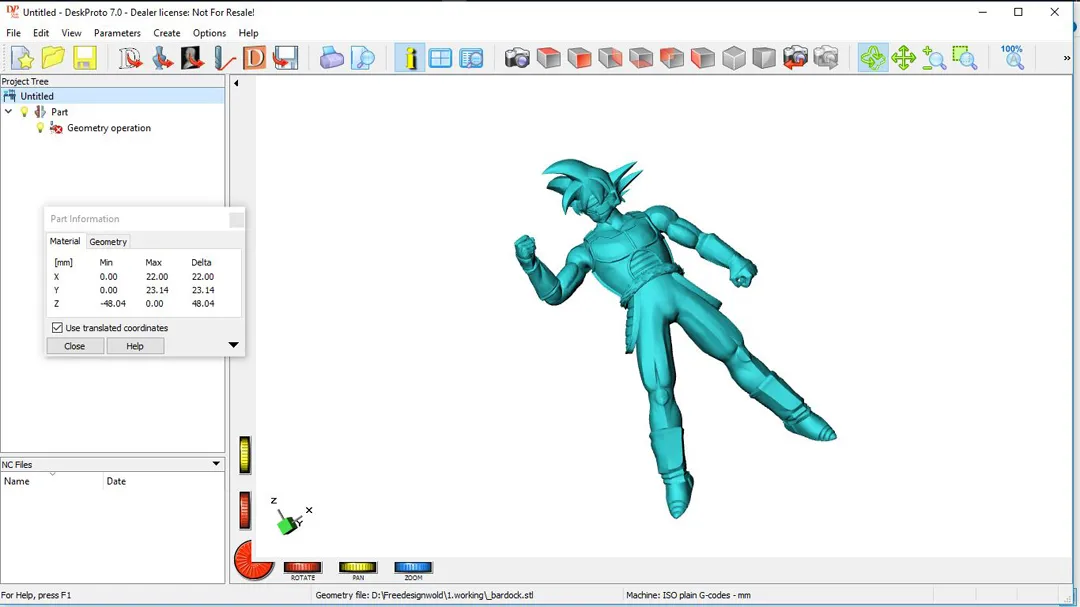Collapse the side panel with left arrow
This screenshot has height=607, width=1080.
click(236, 83)
